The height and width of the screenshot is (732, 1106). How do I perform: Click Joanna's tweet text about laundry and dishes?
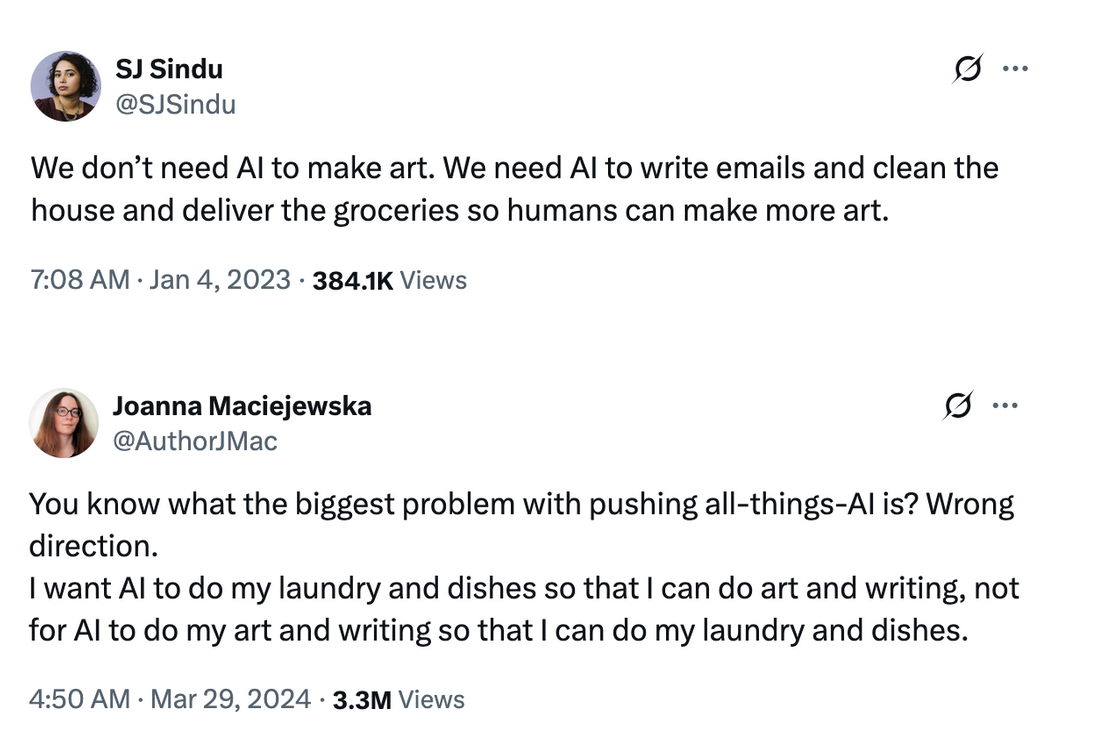(524, 610)
